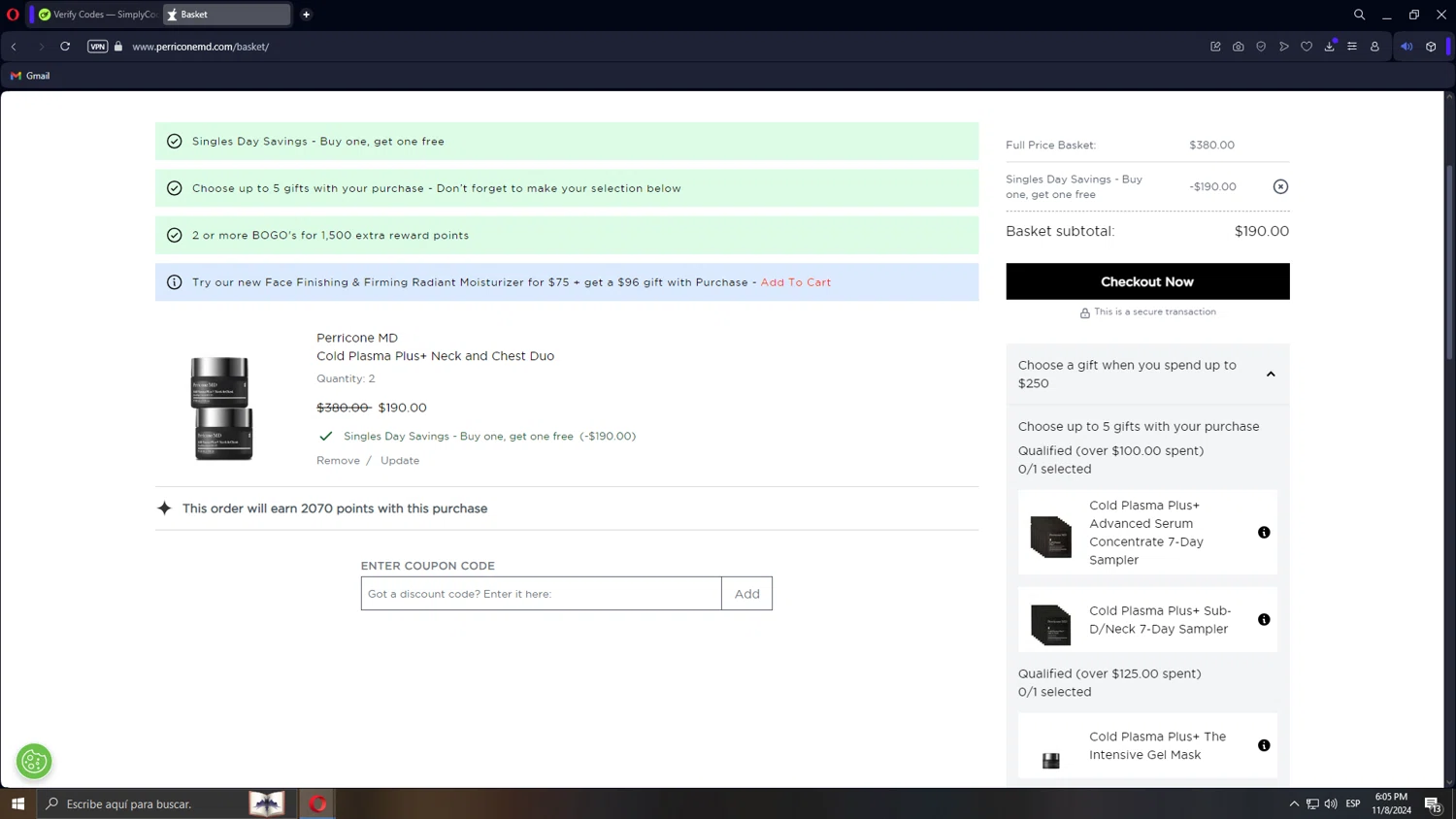Update the Neck and Chest Duo quantity

tap(400, 461)
